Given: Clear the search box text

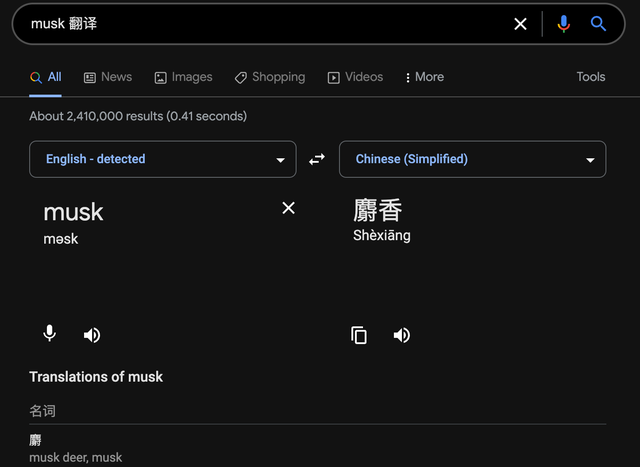Looking at the screenshot, I should [520, 24].
